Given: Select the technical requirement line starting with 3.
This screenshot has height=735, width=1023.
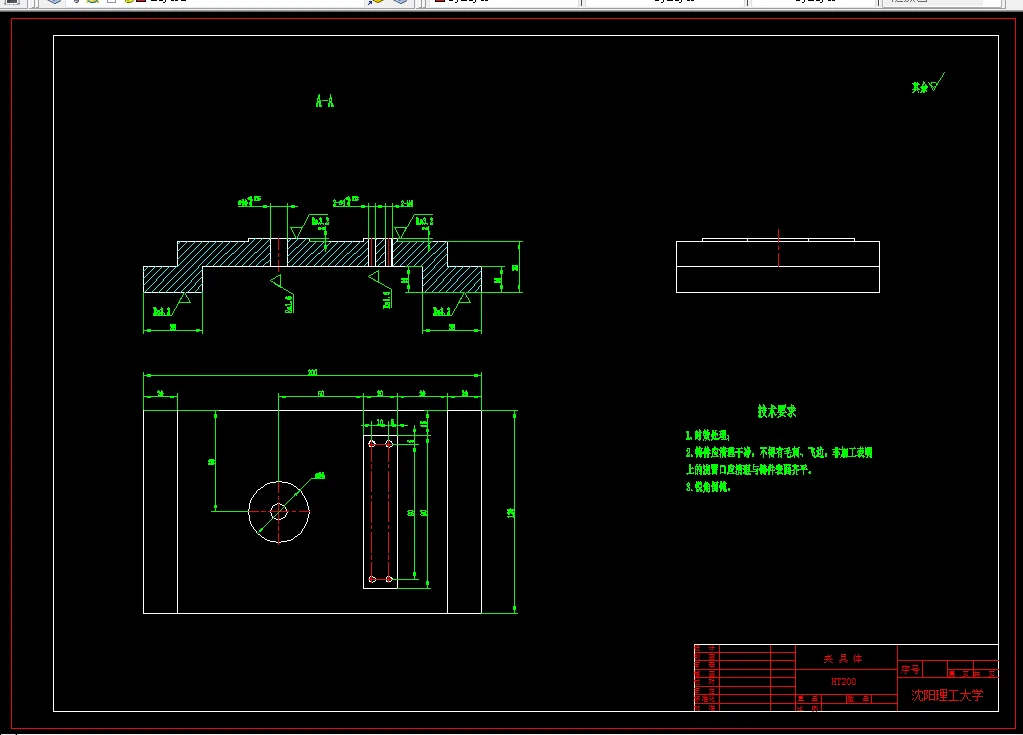Looking at the screenshot, I should 708,487.
